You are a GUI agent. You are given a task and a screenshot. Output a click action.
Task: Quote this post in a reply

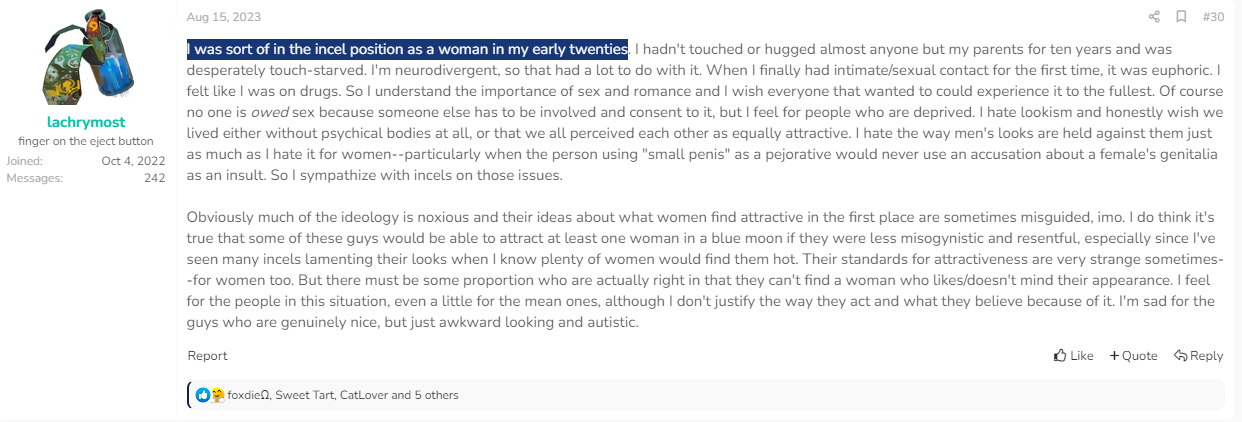pos(1133,356)
